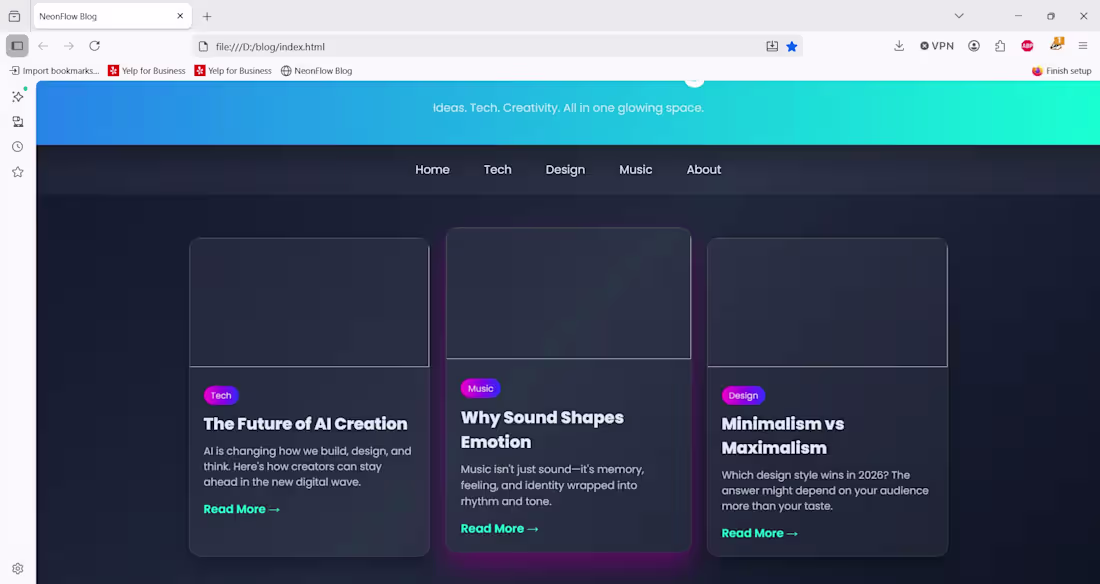Click 'The Future of AI Creation' heading
1100x584 pixels.
click(x=305, y=424)
